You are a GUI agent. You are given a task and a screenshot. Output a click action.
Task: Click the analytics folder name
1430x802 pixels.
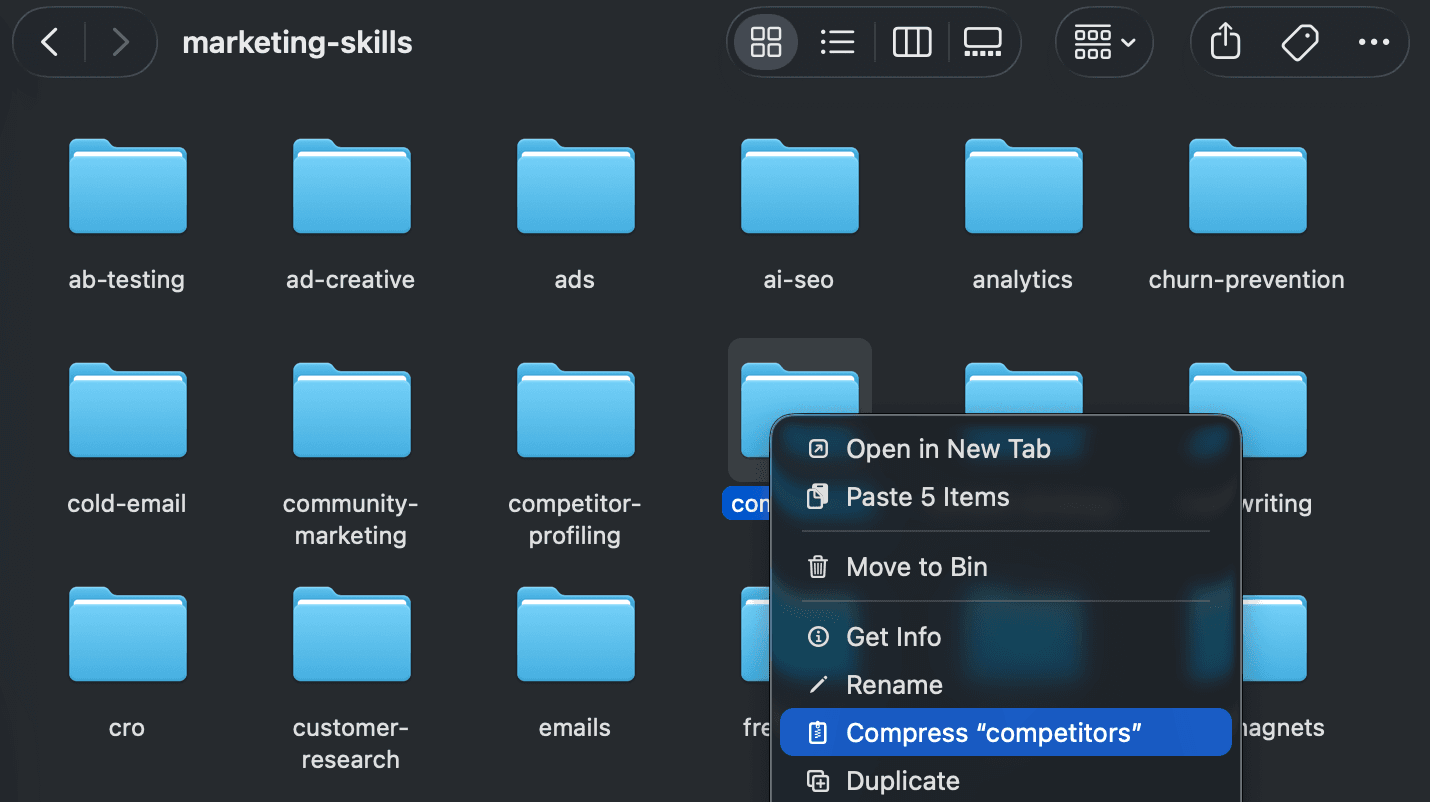pos(1023,280)
